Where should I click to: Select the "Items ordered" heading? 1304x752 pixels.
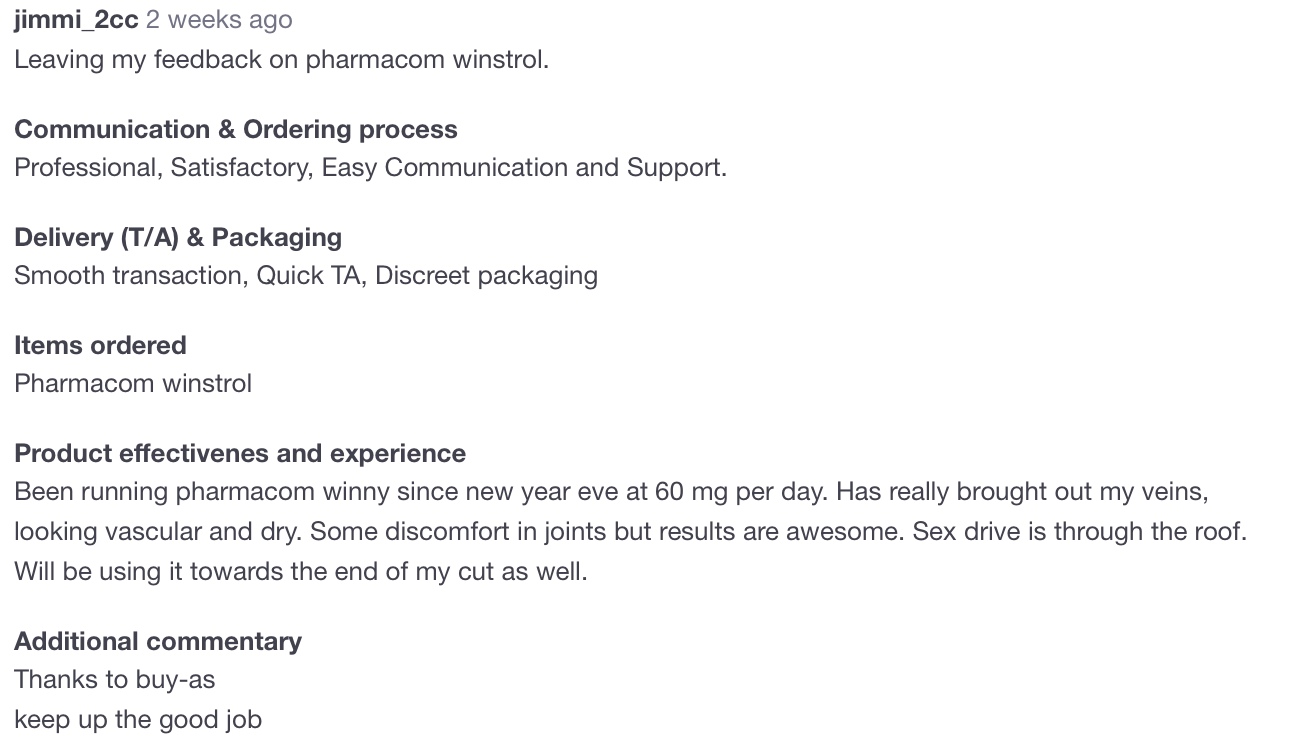point(100,346)
